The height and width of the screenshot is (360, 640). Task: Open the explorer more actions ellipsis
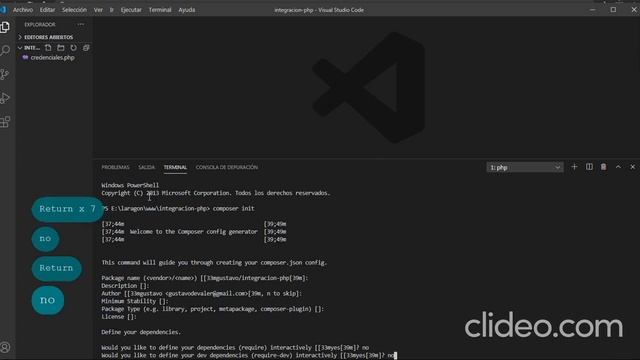[x=81, y=24]
